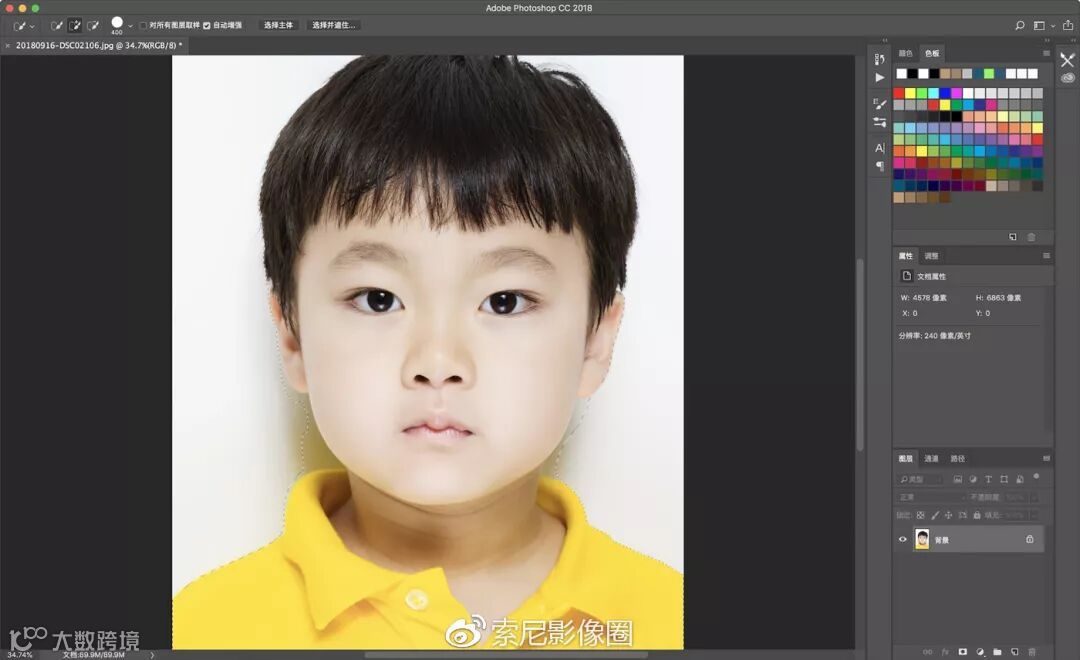The width and height of the screenshot is (1080, 660).
Task: Switch to the 通道 tab
Action: click(931, 458)
